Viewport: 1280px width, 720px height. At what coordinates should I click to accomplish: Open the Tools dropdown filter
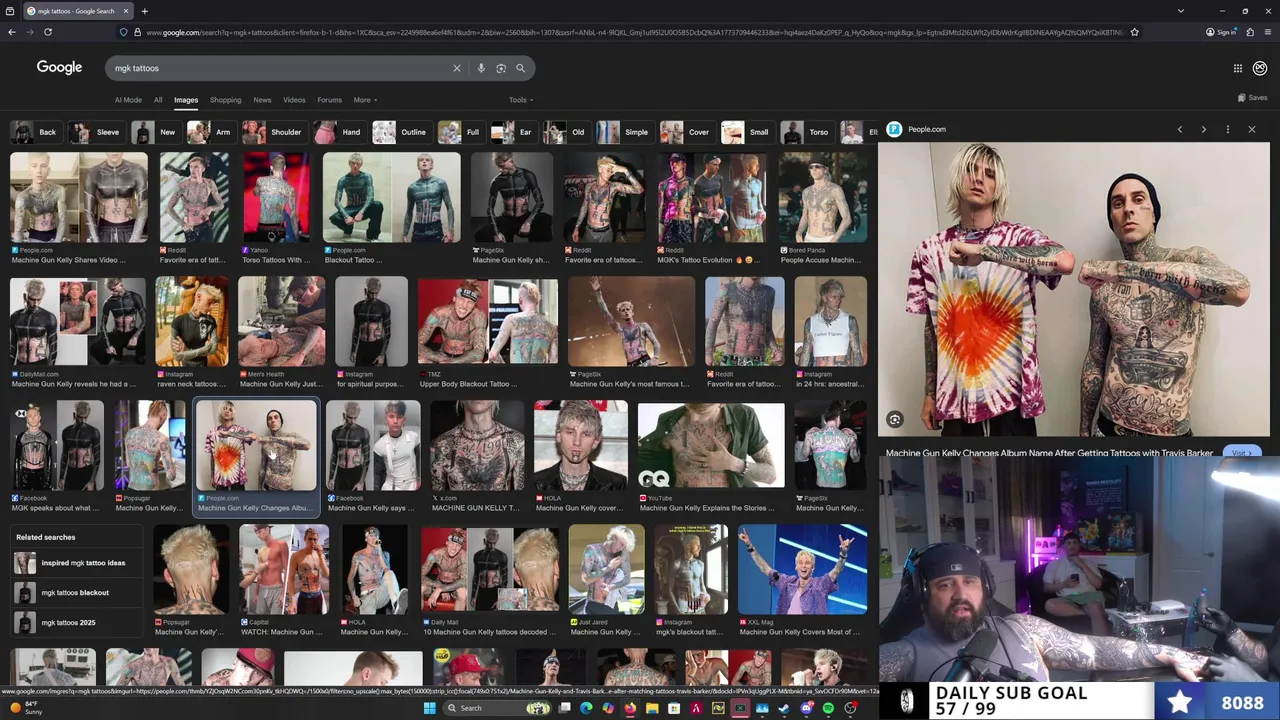(521, 100)
